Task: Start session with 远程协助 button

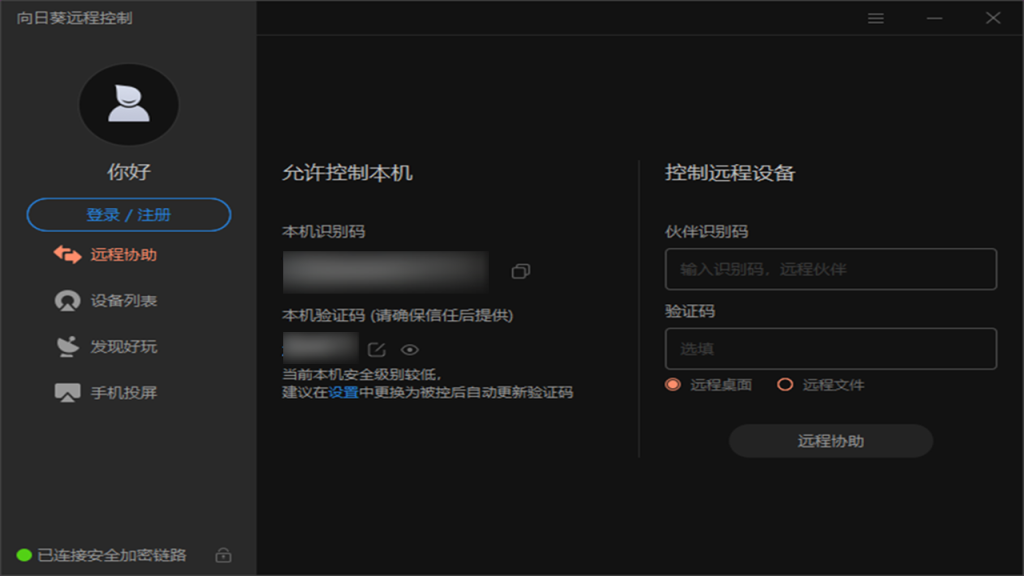Action: click(831, 441)
